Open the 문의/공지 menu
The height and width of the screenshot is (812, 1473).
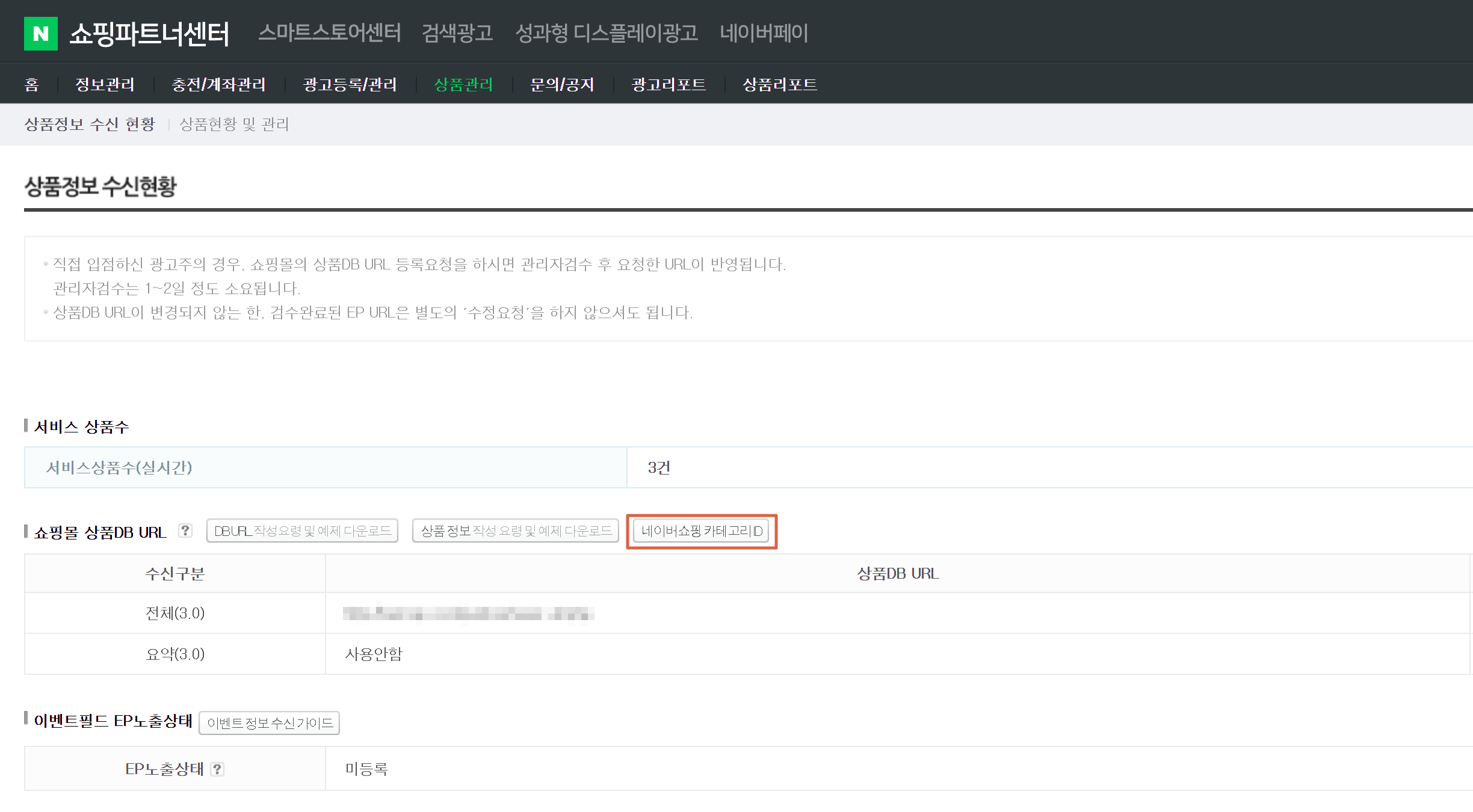tap(562, 84)
